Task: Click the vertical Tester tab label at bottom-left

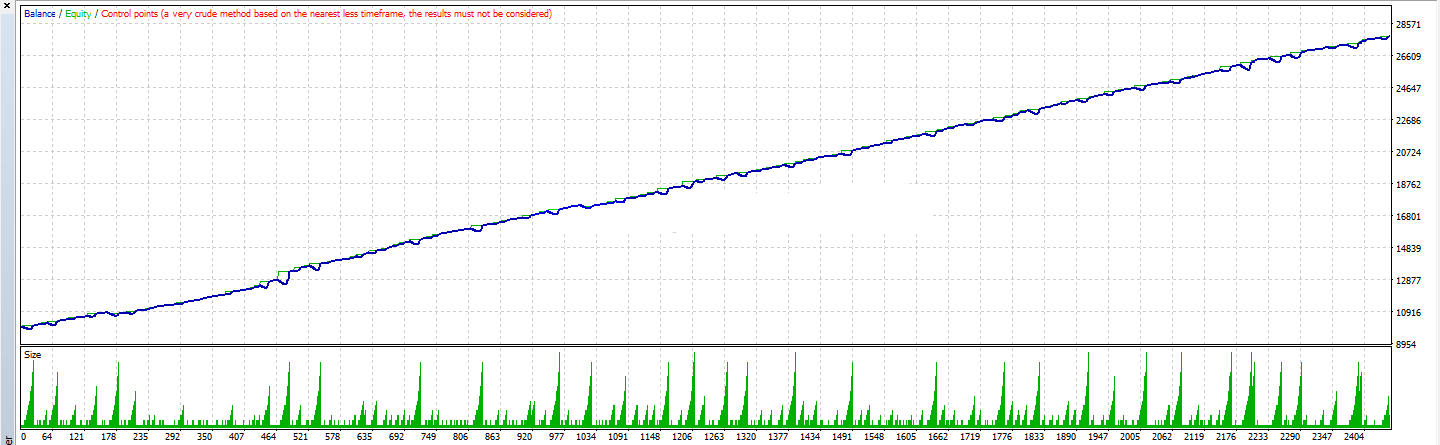Action: (8, 438)
